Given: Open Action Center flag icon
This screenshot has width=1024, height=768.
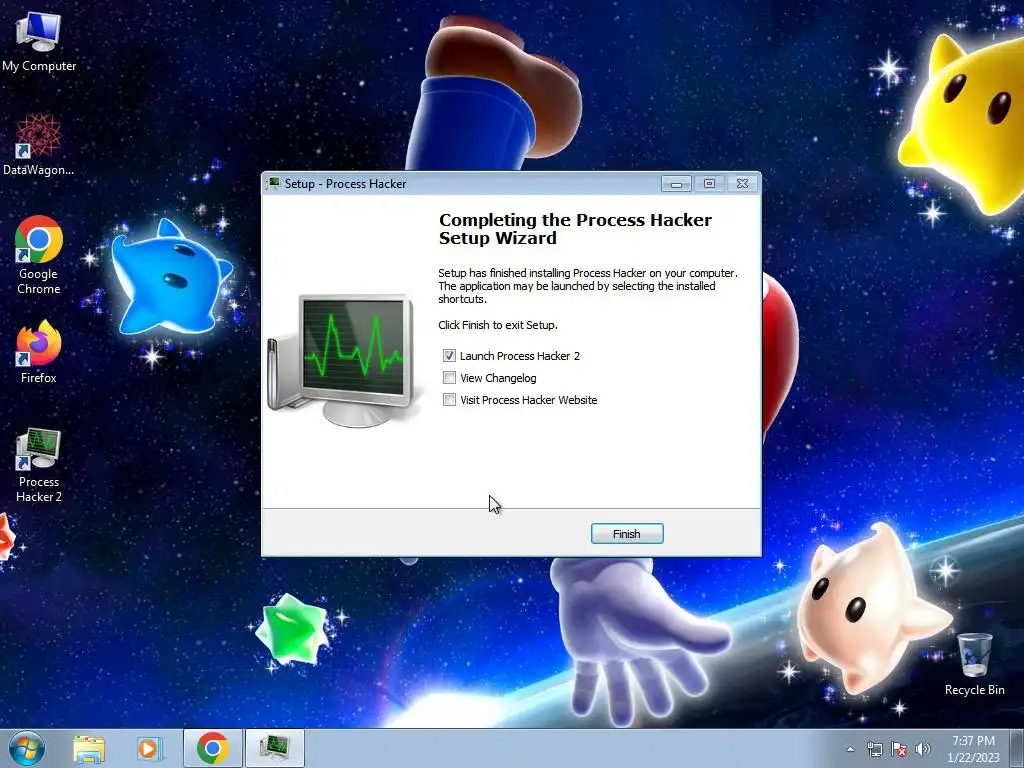Looking at the screenshot, I should tap(899, 749).
